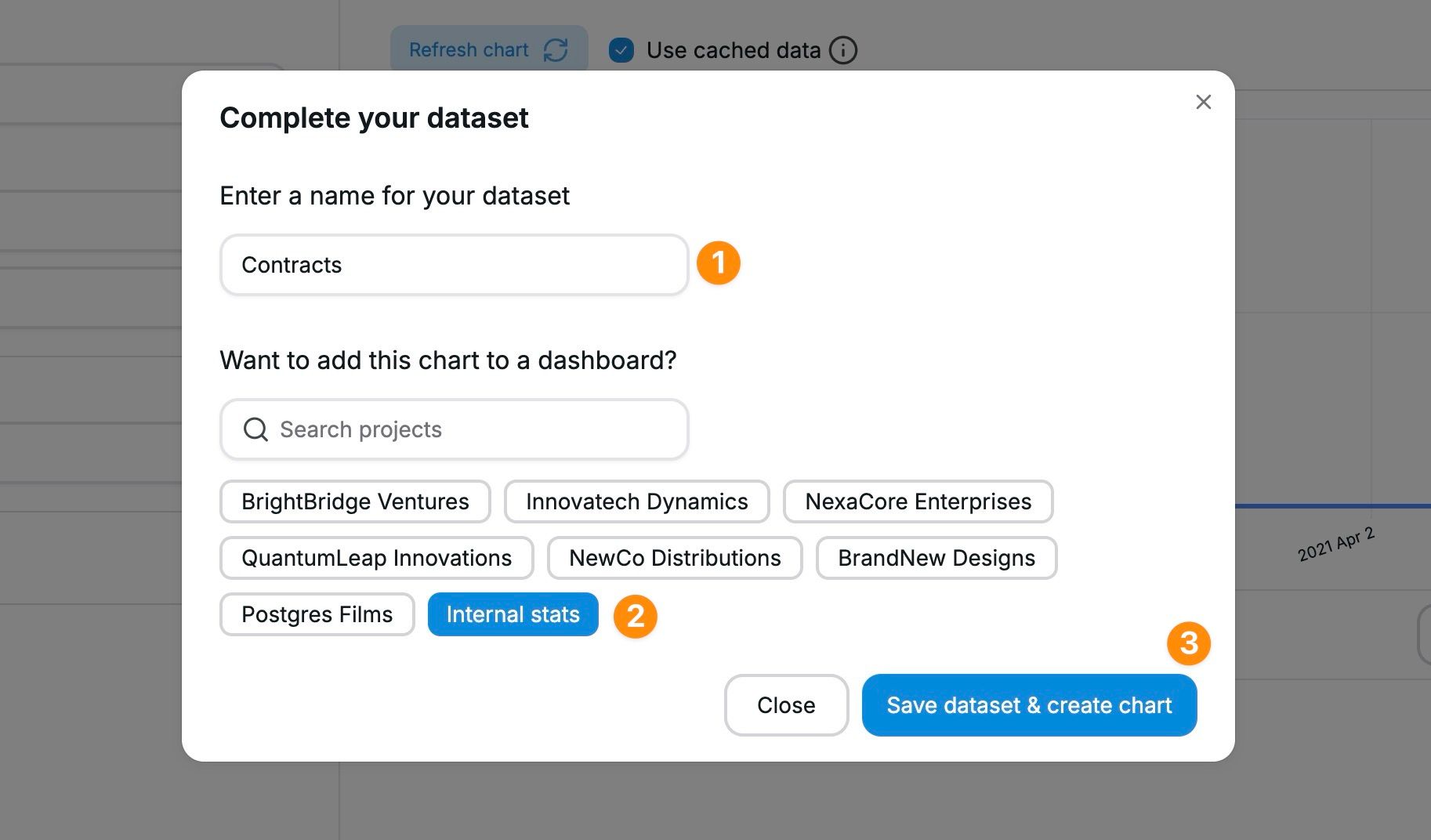Select the Postgres Films project
Image resolution: width=1431 pixels, height=840 pixels.
pos(317,614)
